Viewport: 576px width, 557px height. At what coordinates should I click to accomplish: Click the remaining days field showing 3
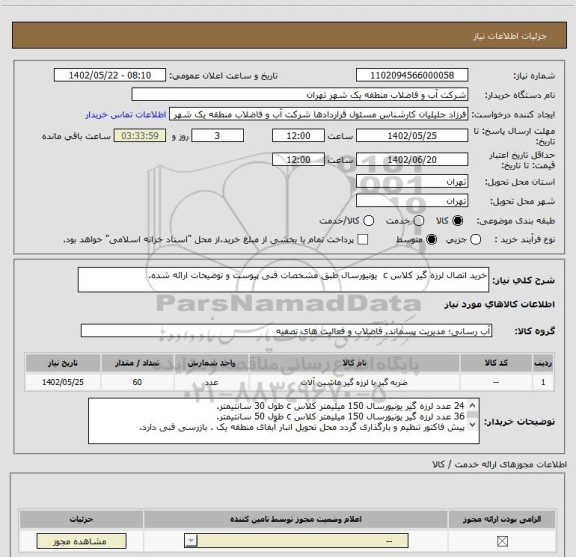pos(217,136)
